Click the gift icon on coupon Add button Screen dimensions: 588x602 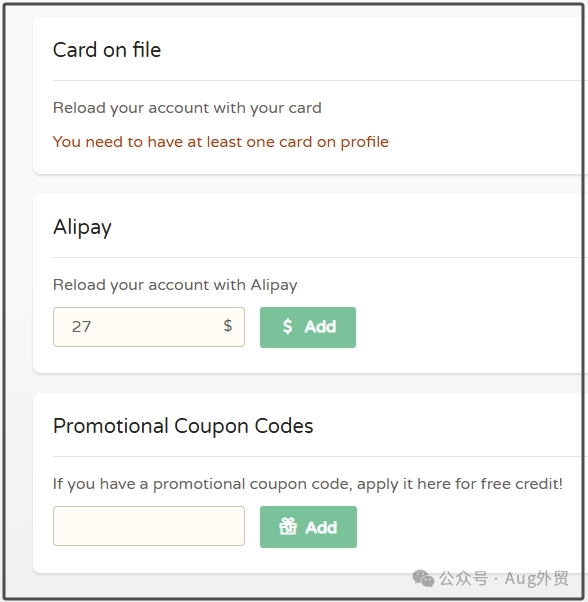click(288, 526)
